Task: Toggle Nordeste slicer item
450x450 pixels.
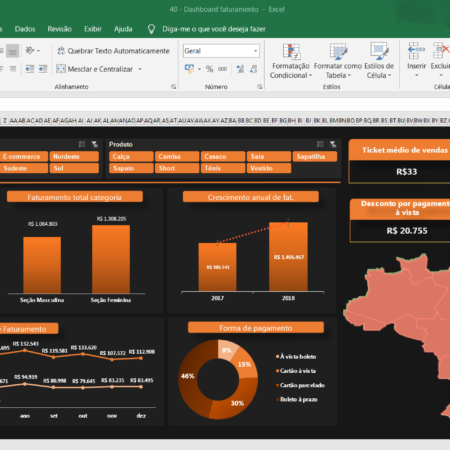Action: [74, 156]
